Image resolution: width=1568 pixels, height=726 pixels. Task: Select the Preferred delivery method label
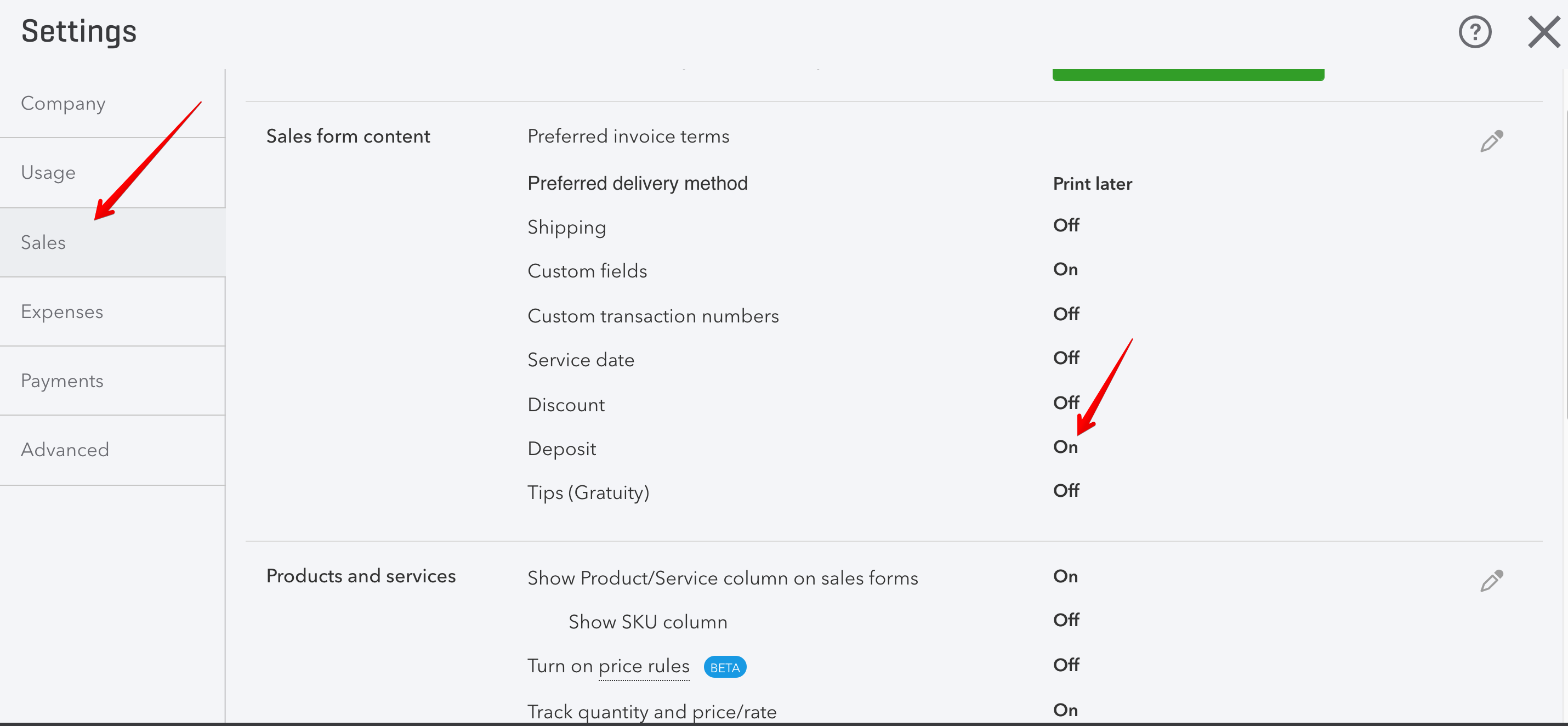[637, 183]
